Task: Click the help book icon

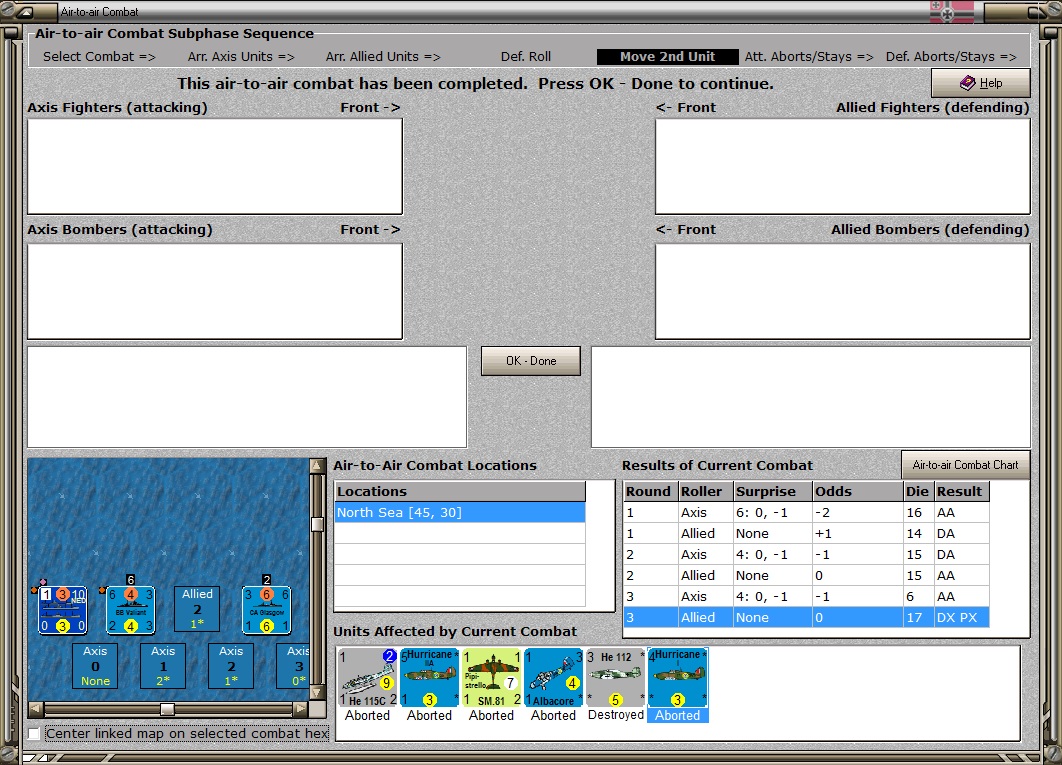Action: tap(968, 83)
